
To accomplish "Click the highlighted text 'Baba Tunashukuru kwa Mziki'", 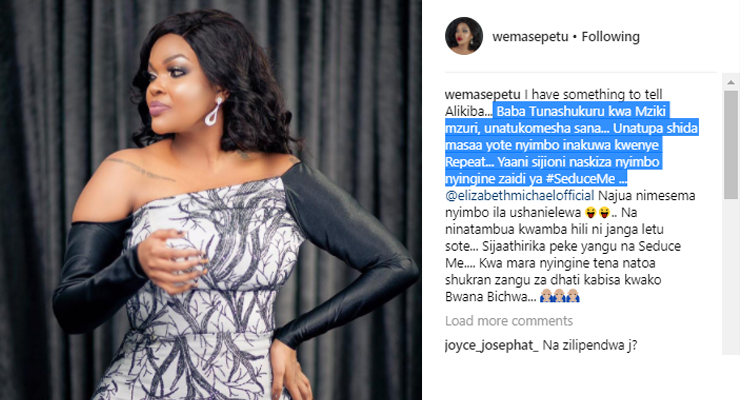I will pos(581,111).
